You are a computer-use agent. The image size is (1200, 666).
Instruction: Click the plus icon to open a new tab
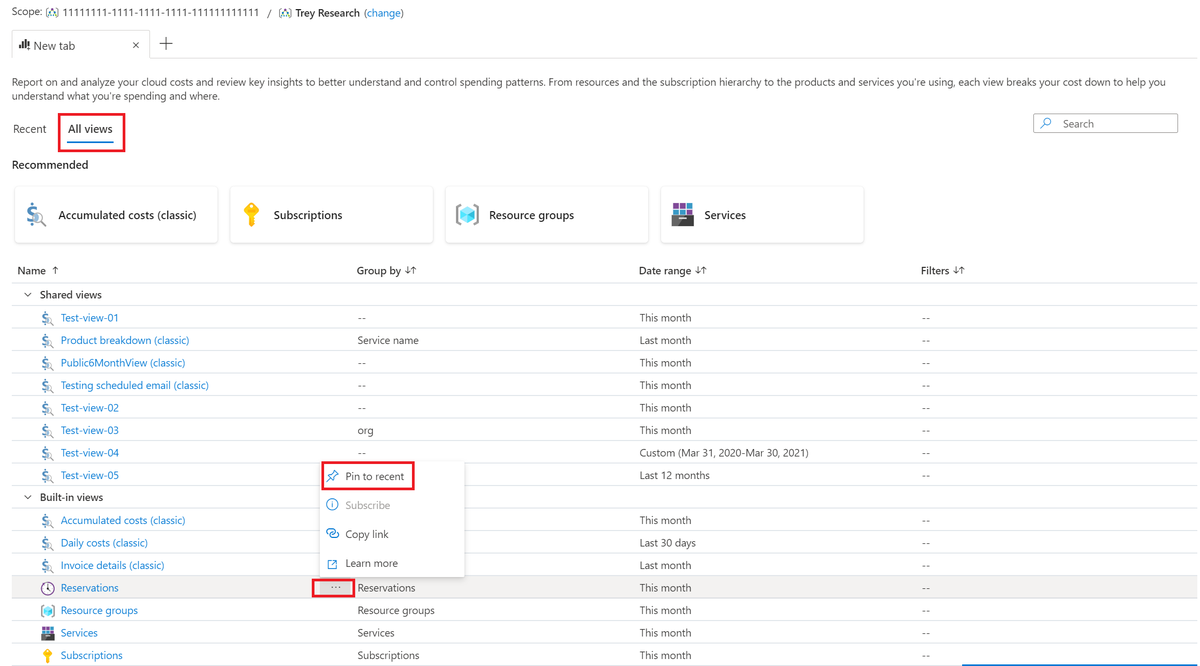(x=166, y=44)
